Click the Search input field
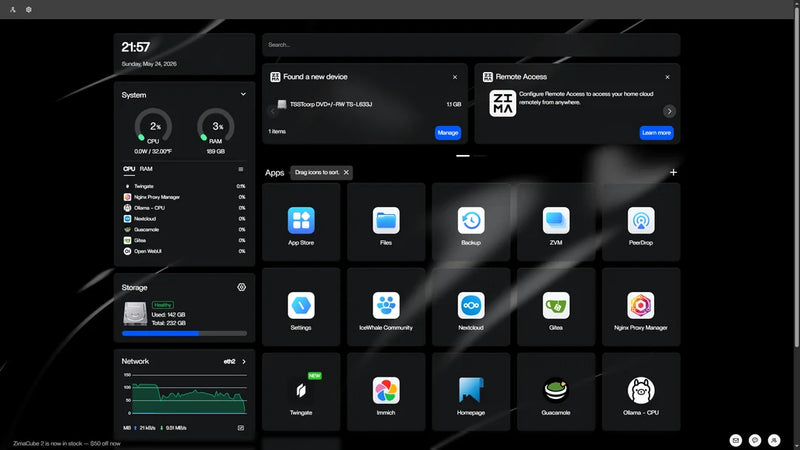 click(x=471, y=45)
